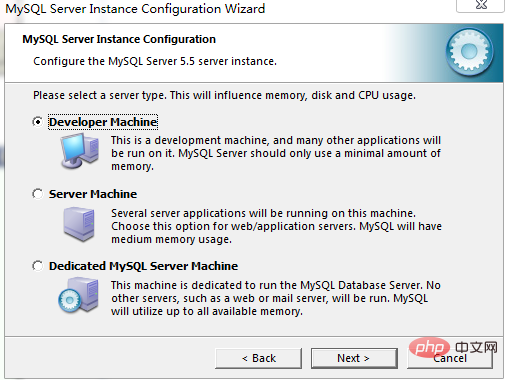The image size is (508, 380).
Task: Click 'Configure the MySQL Server 5.5 server instance' text
Action: [155, 61]
